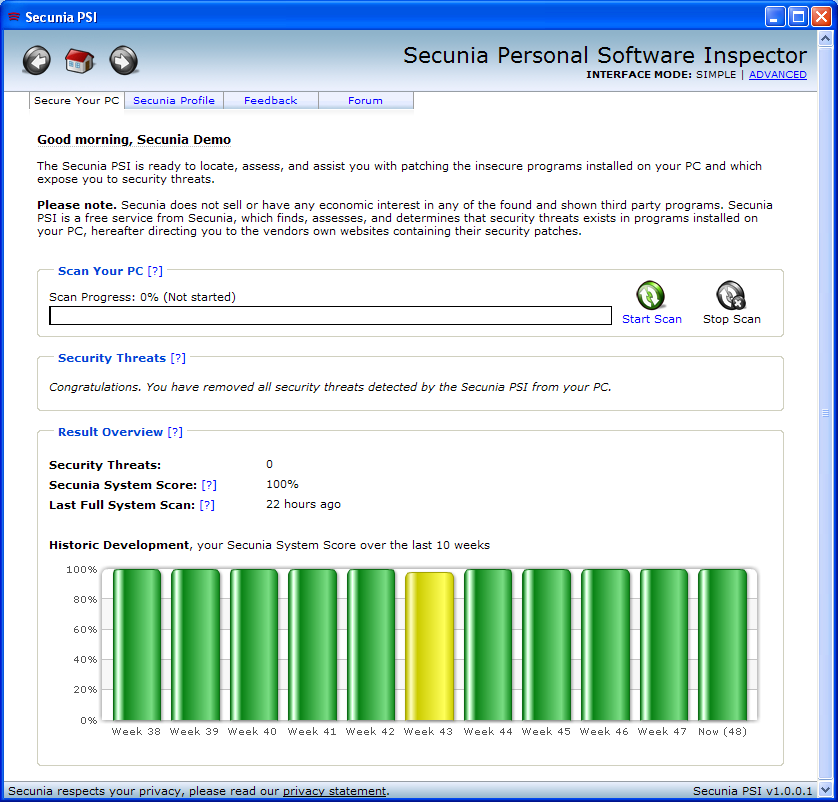Switch to ADVANCED interface mode
The width and height of the screenshot is (838, 802).
(x=778, y=75)
